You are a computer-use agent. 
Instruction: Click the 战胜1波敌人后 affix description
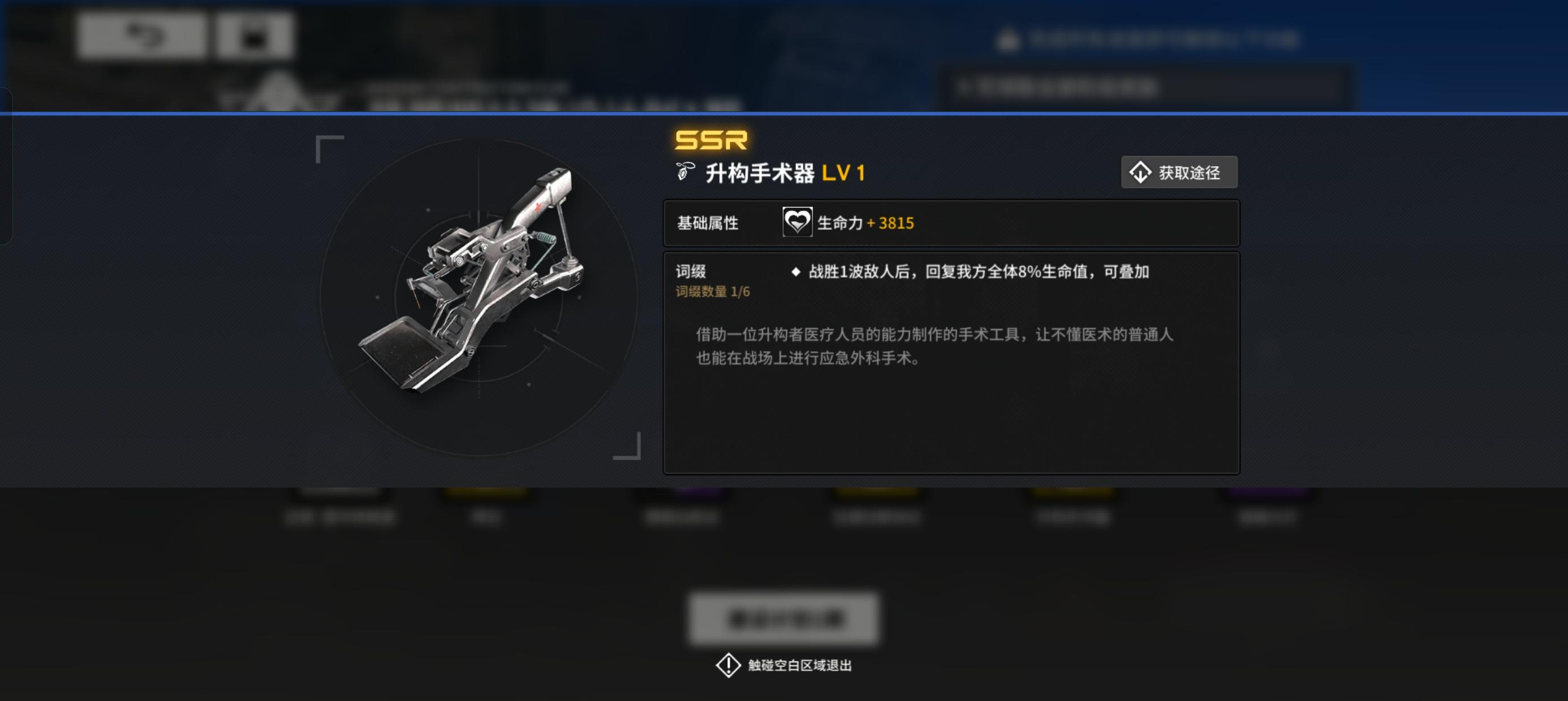point(978,271)
